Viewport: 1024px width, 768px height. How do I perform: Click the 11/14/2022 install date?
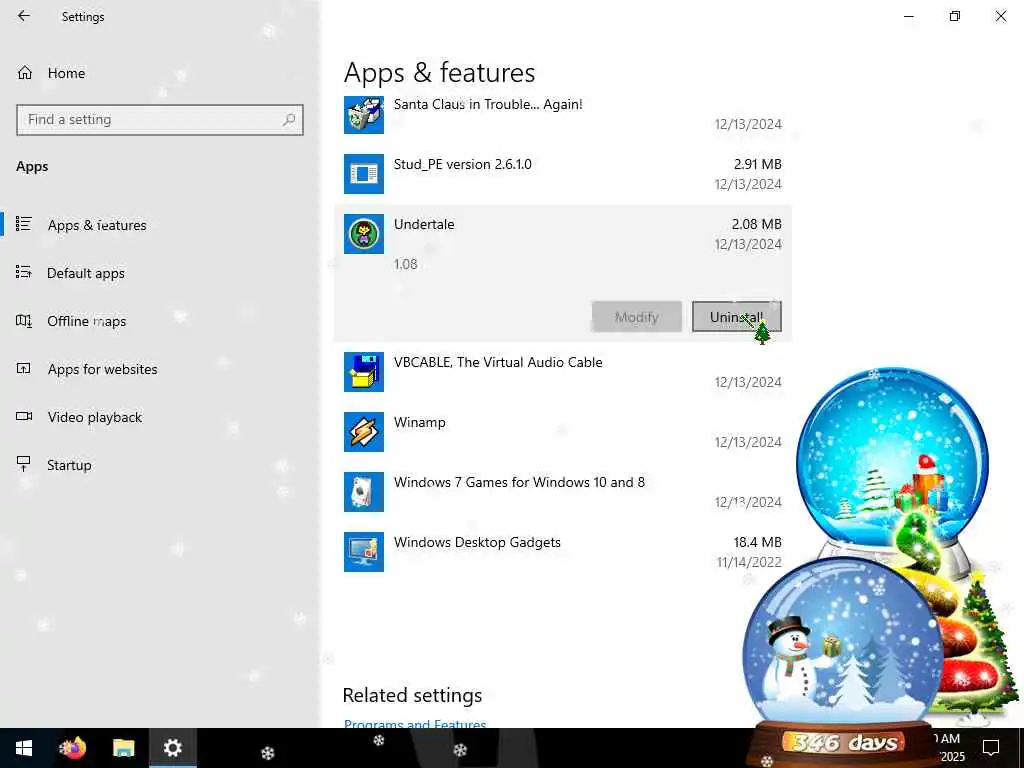pyautogui.click(x=749, y=562)
